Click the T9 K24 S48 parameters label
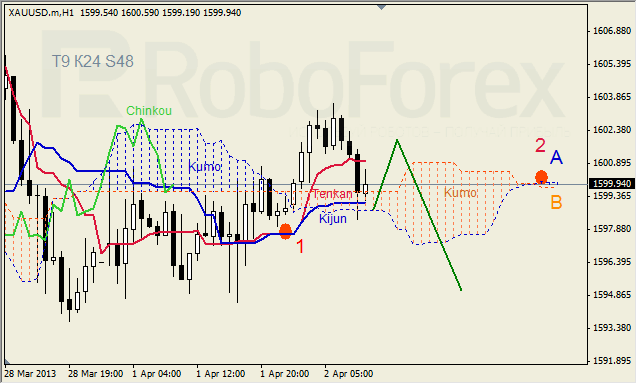637x384 pixels. (93, 61)
